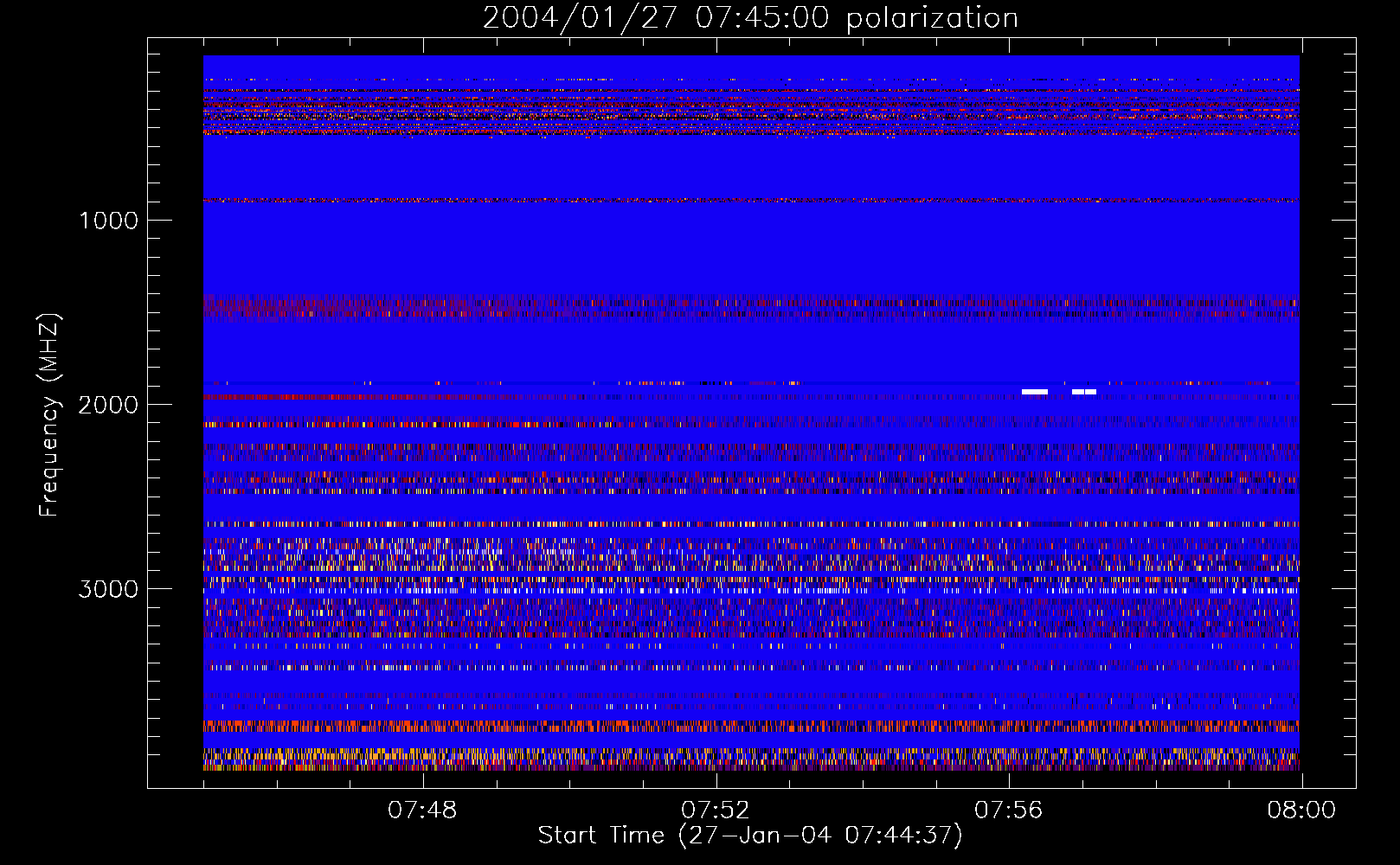Click the '07:52' time tick label
1400x865 pixels.
(x=716, y=811)
